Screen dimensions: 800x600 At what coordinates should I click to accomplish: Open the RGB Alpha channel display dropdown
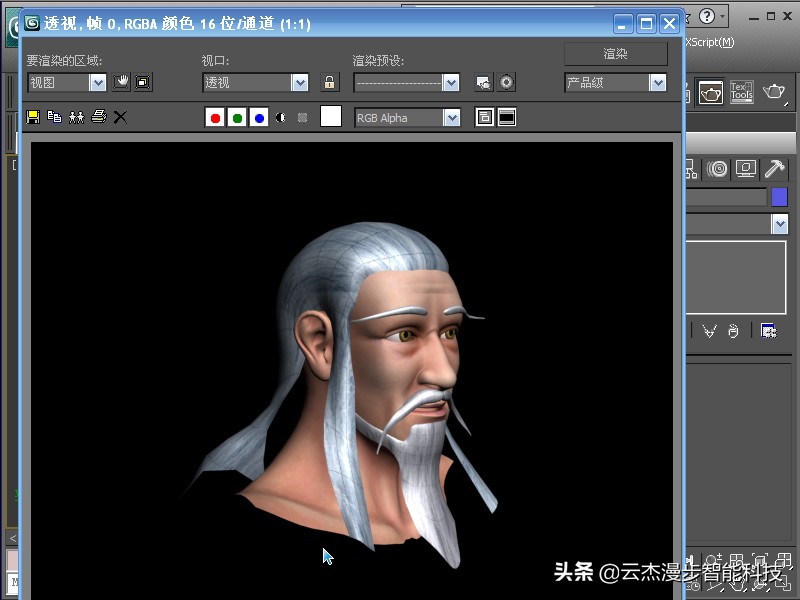pyautogui.click(x=451, y=117)
